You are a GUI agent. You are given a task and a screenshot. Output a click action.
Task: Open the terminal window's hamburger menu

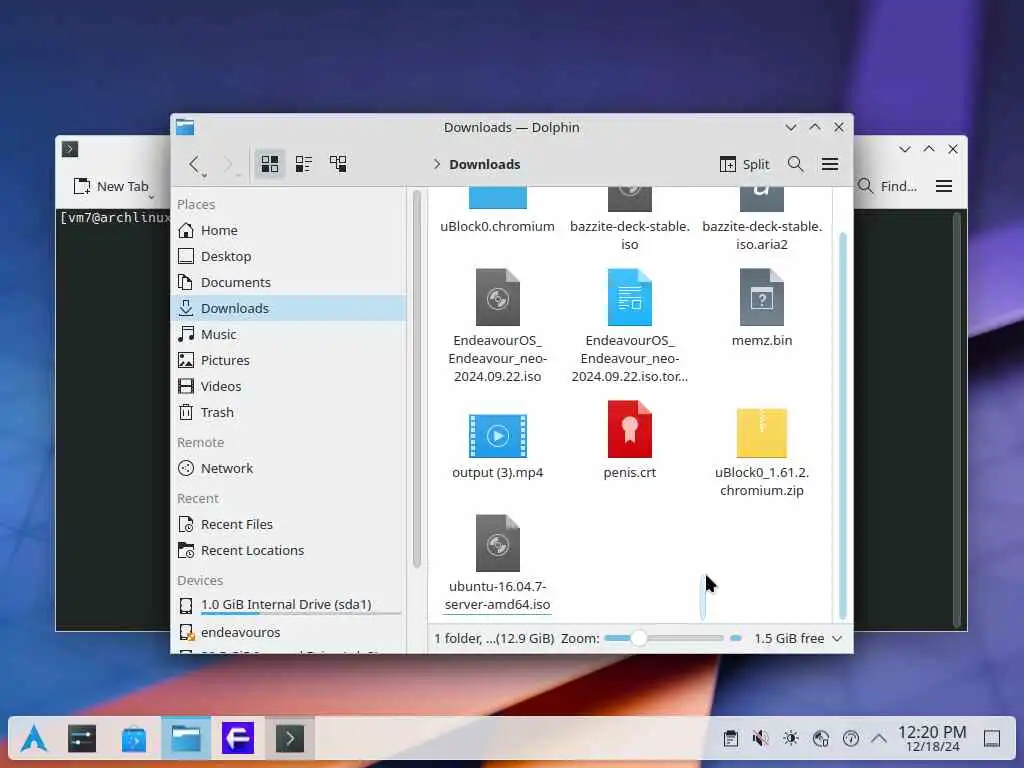944,186
